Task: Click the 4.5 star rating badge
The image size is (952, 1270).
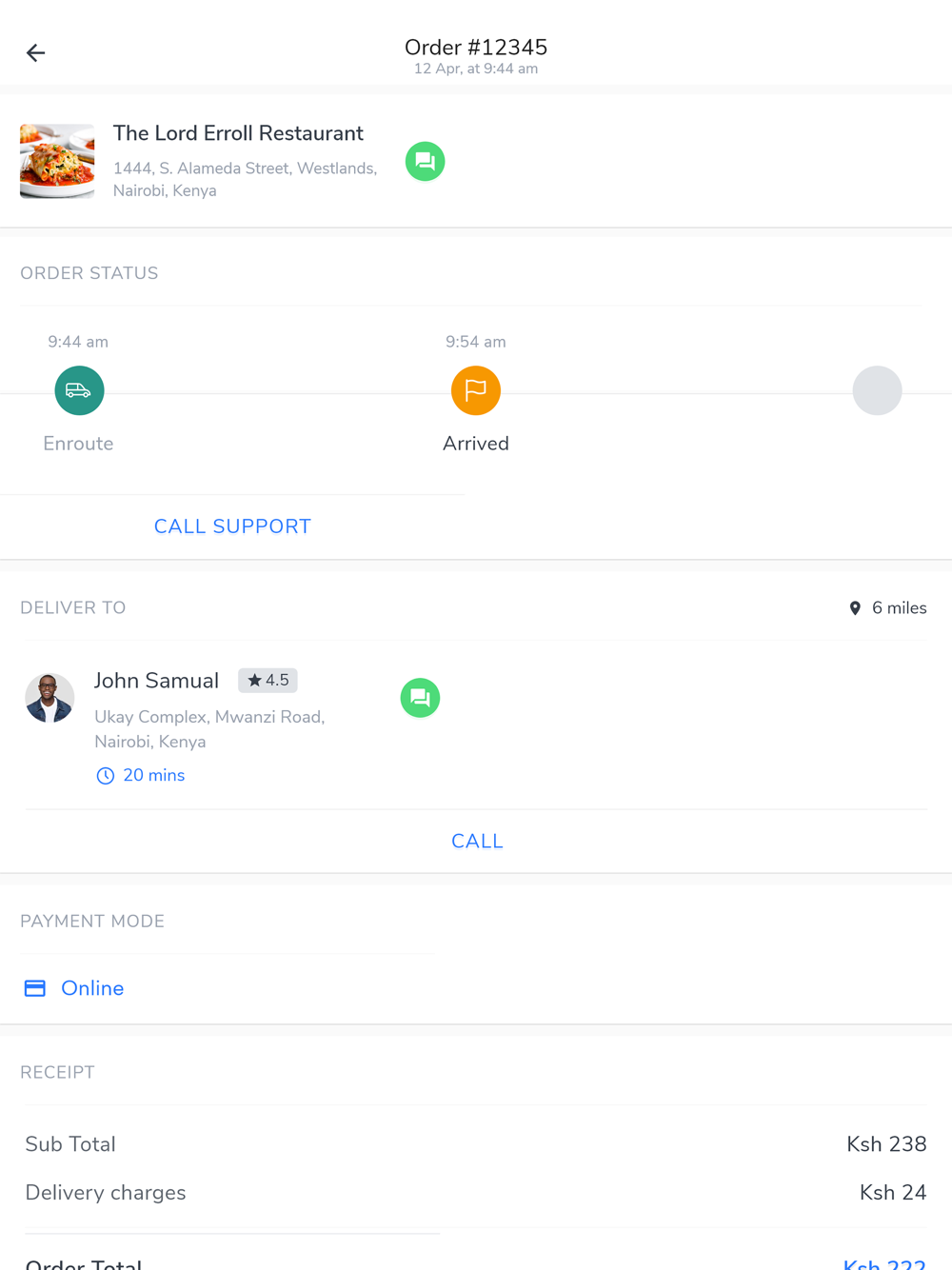Action: 268,681
